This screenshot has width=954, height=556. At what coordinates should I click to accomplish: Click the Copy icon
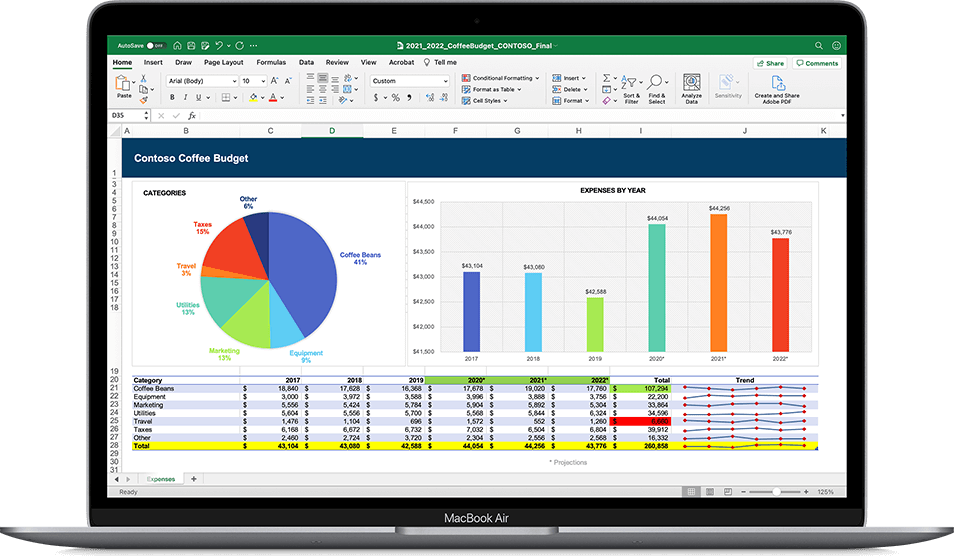(x=144, y=89)
